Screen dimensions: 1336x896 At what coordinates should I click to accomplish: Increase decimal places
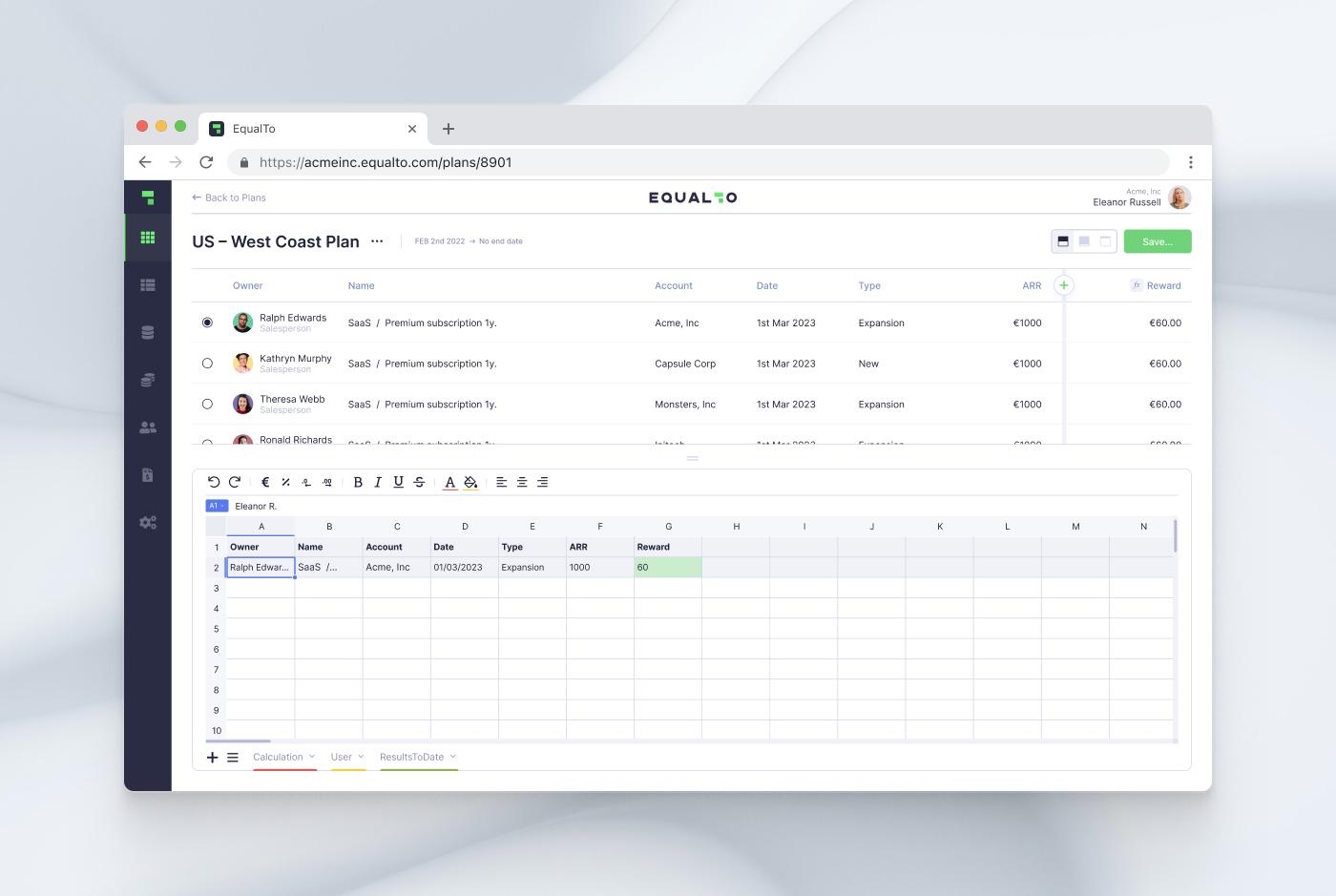(327, 482)
